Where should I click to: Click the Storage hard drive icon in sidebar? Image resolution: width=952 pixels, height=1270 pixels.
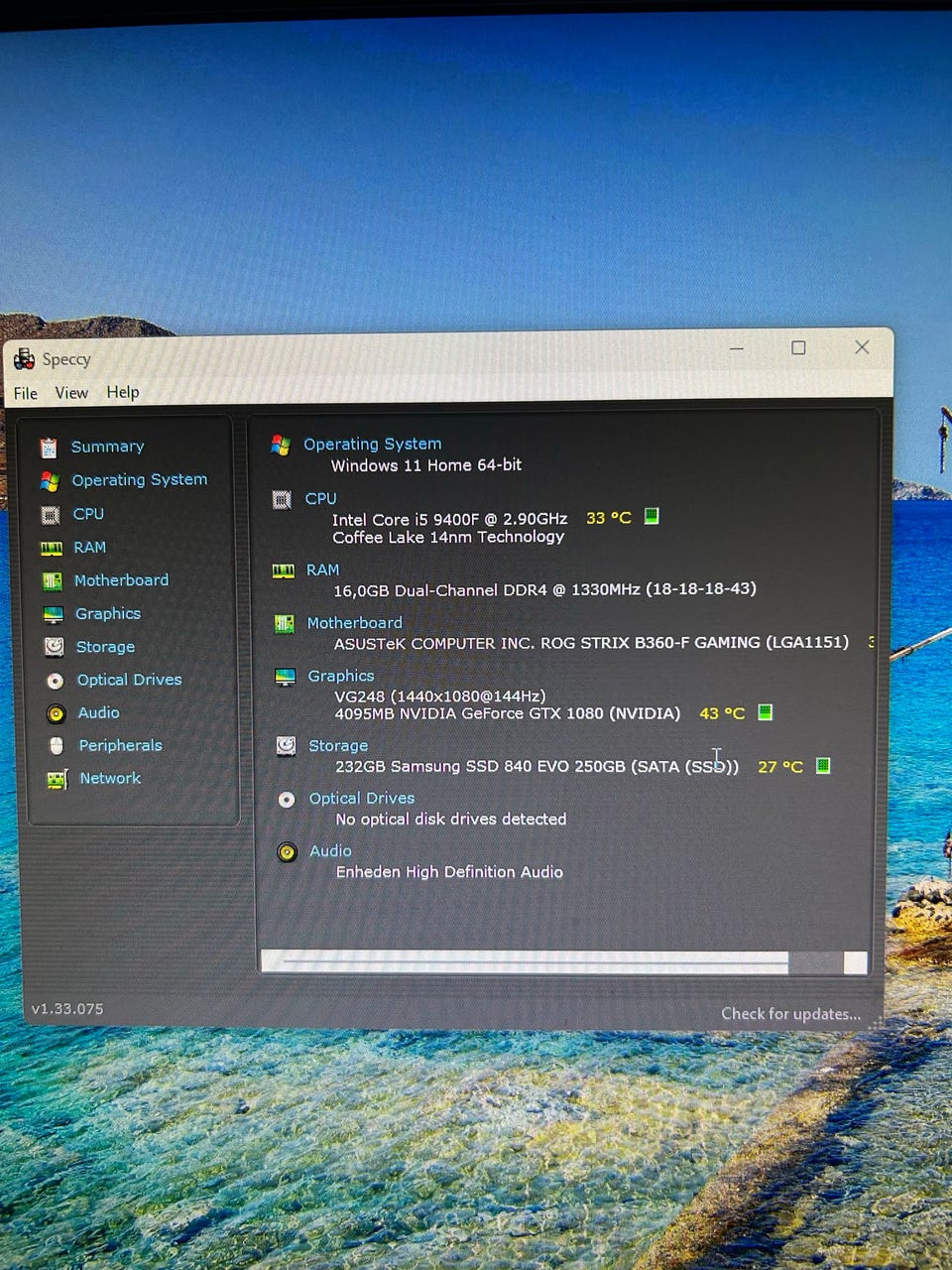(55, 647)
